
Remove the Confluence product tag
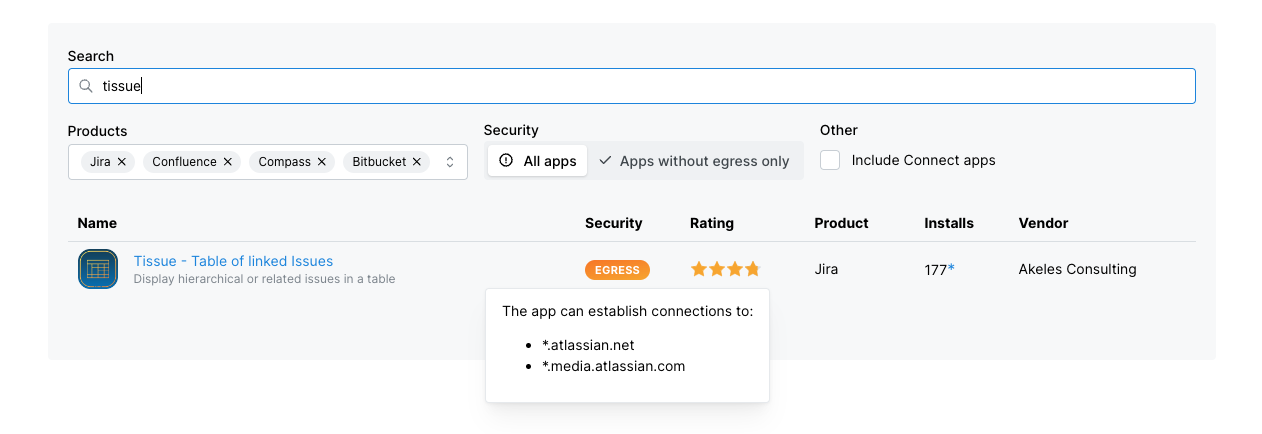228,162
